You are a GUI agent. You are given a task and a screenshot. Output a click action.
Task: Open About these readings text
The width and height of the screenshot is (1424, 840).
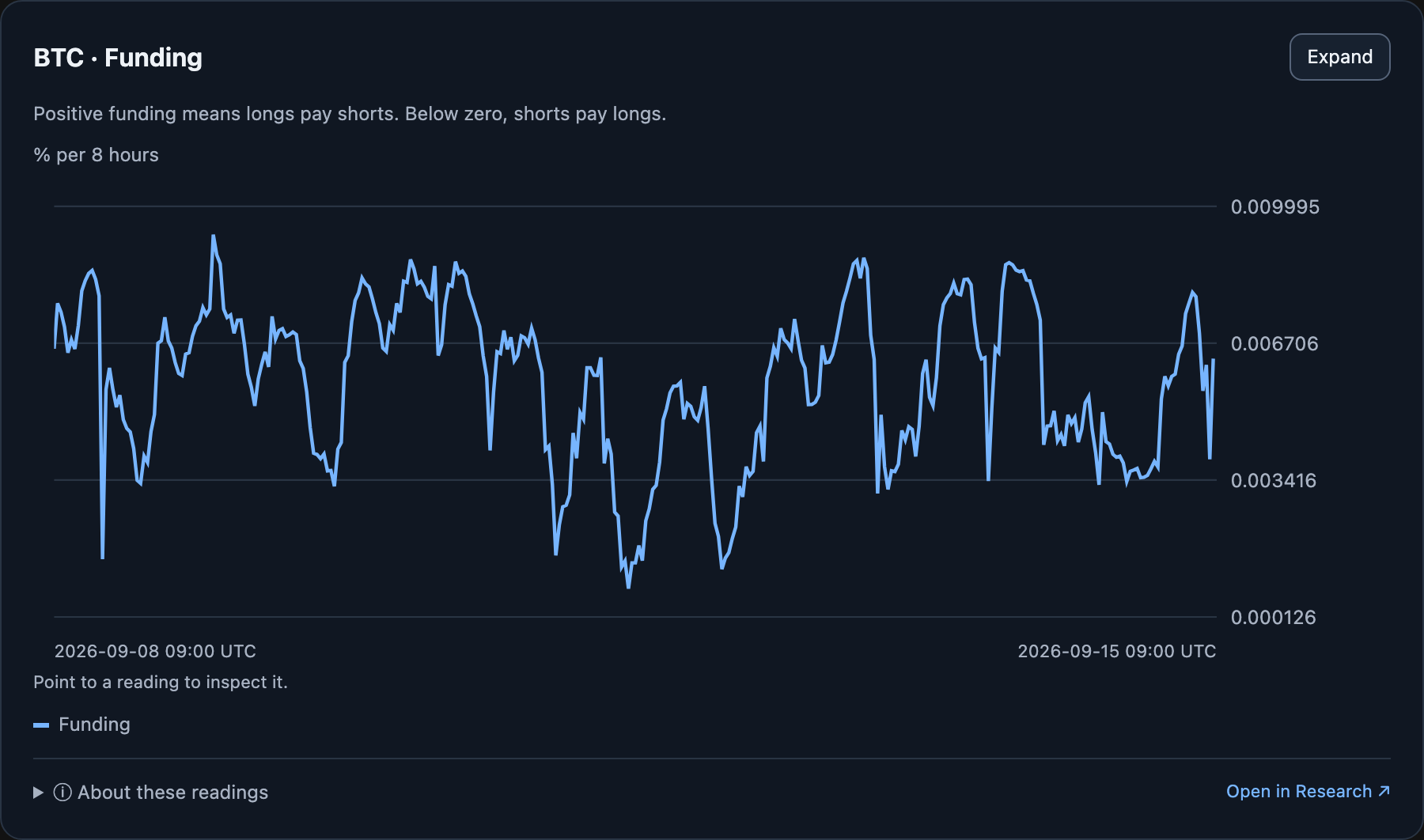[172, 793]
